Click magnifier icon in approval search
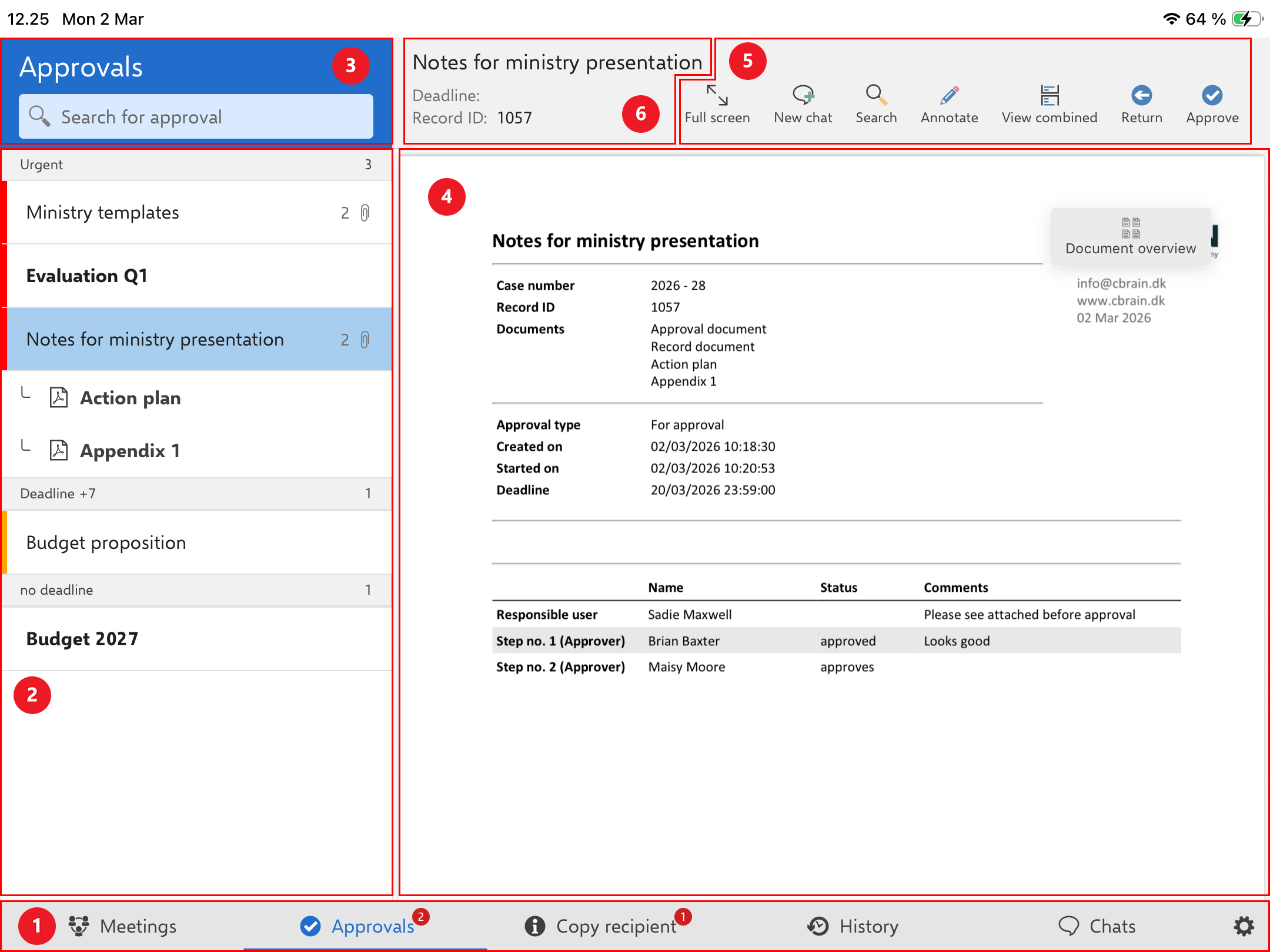Screen dimensions: 1270x952 (39, 116)
